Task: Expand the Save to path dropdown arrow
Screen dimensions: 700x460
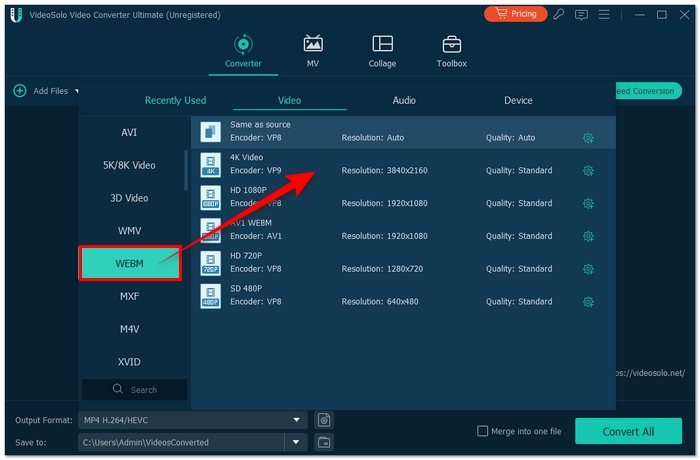Action: (296, 442)
